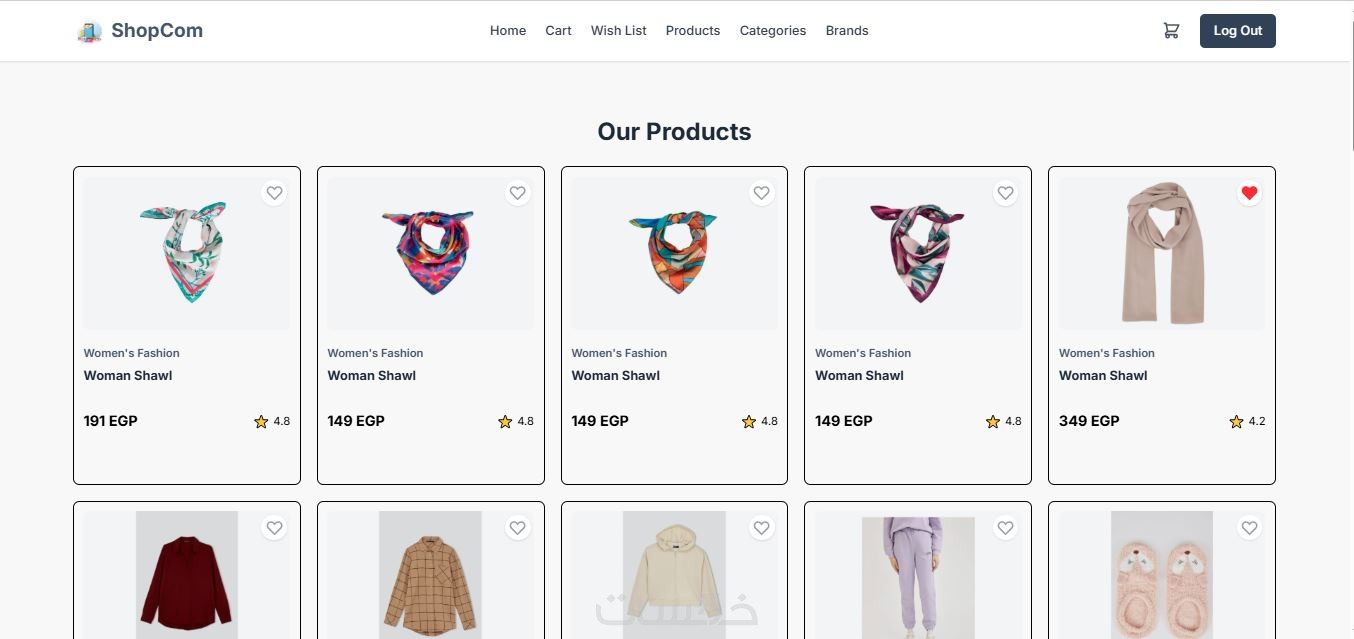View the teal floral shawl image
This screenshot has height=639, width=1354.
click(186, 253)
